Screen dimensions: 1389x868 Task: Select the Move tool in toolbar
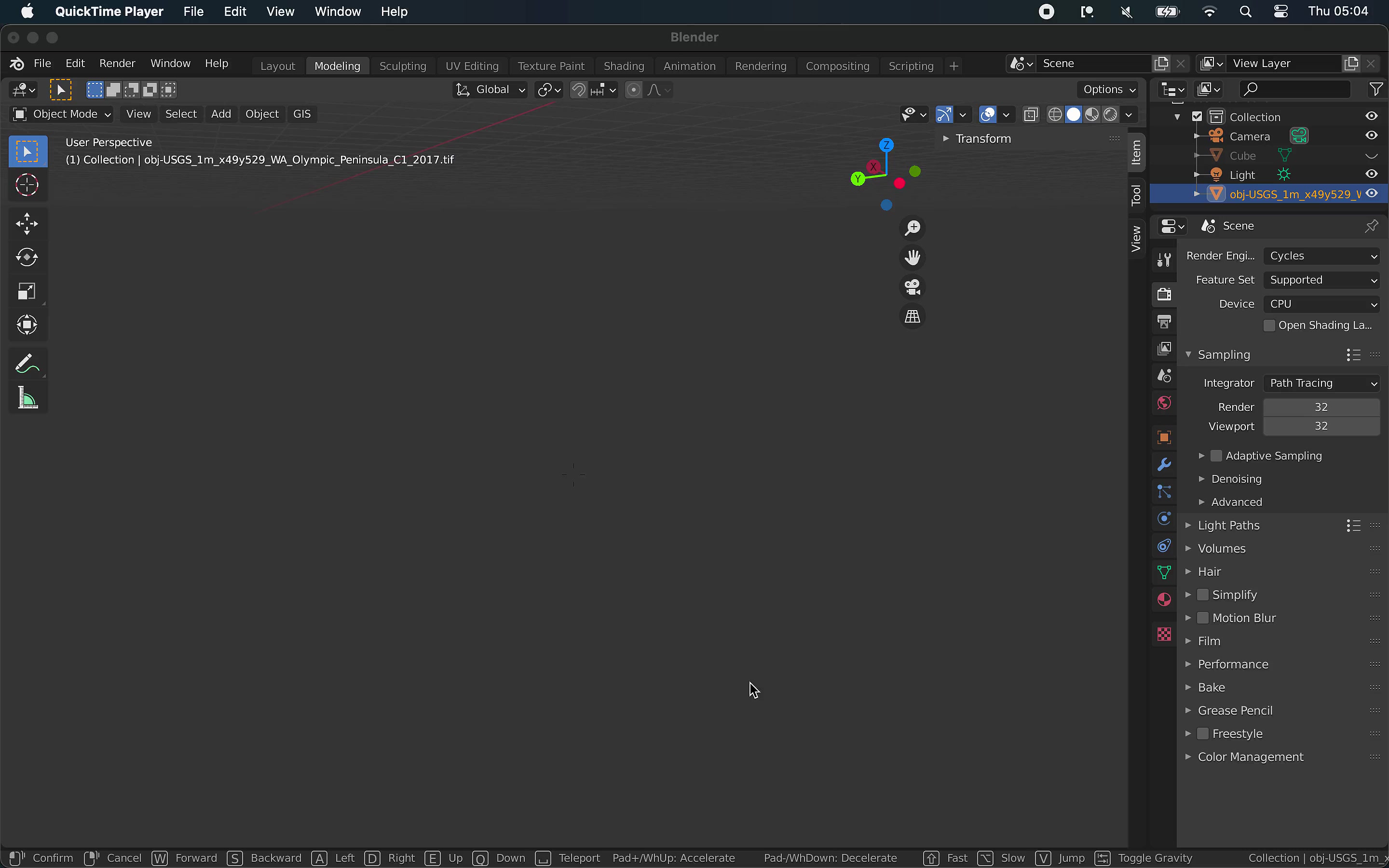[x=27, y=224]
